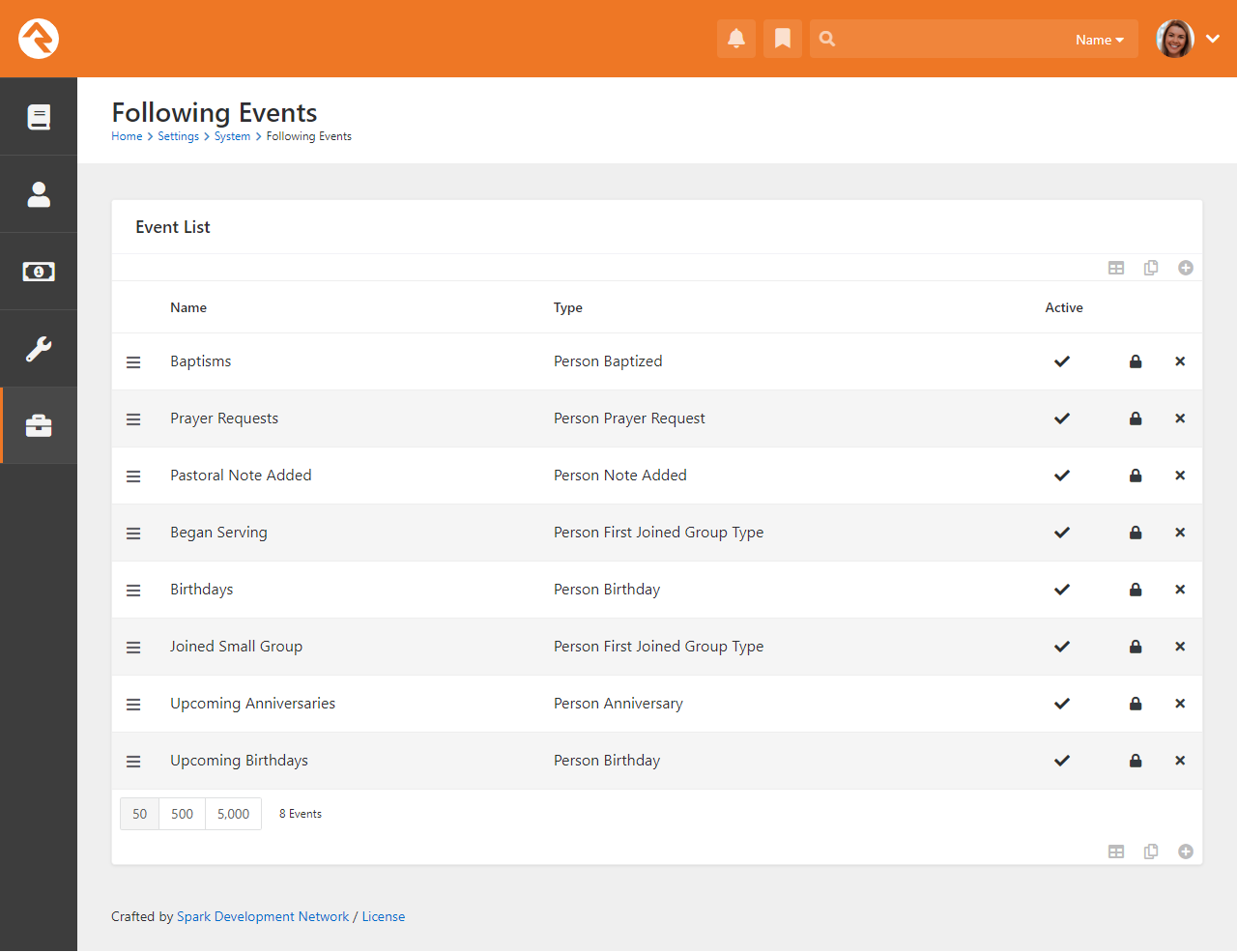The width and height of the screenshot is (1237, 952).
Task: Open the Name search-type dropdown
Action: 1100,40
